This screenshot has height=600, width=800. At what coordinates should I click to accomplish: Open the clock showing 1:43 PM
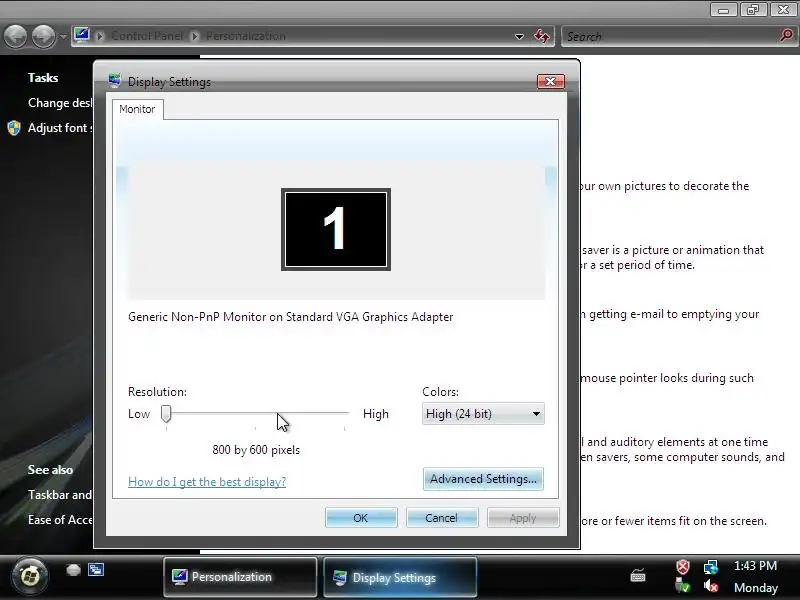[756, 566]
